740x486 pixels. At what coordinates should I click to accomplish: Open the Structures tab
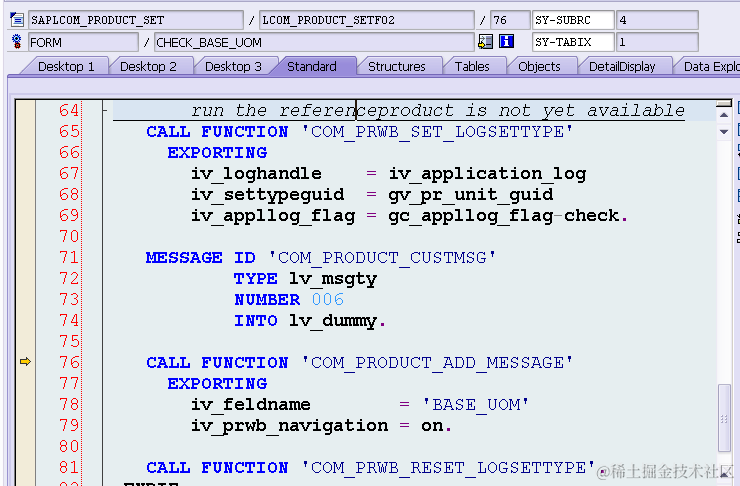pyautogui.click(x=396, y=67)
